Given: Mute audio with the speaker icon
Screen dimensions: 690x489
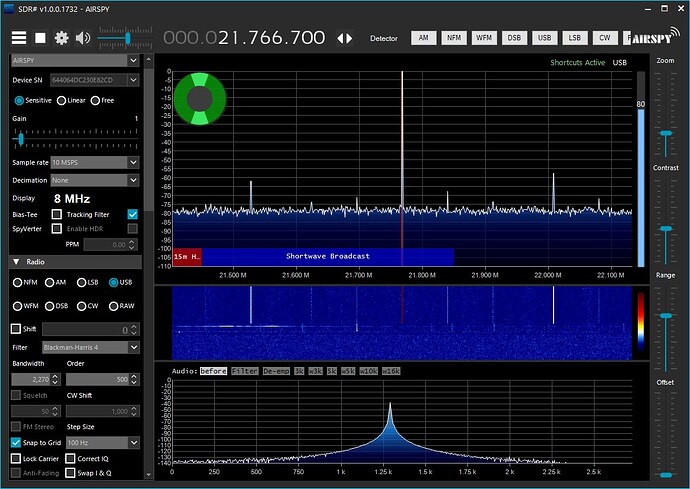Looking at the screenshot, I should pos(82,38).
